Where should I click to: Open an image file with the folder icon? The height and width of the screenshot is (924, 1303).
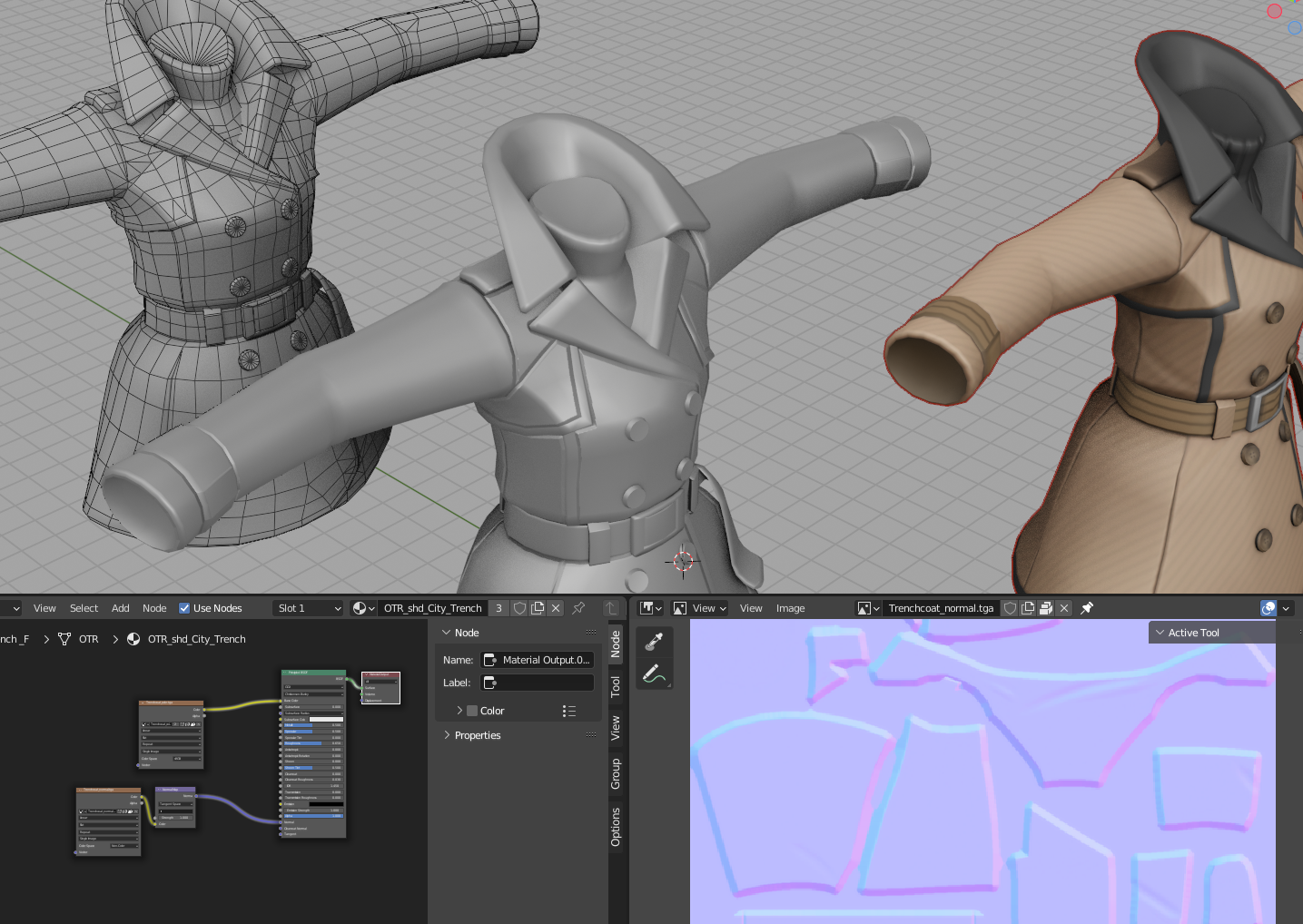1046,608
